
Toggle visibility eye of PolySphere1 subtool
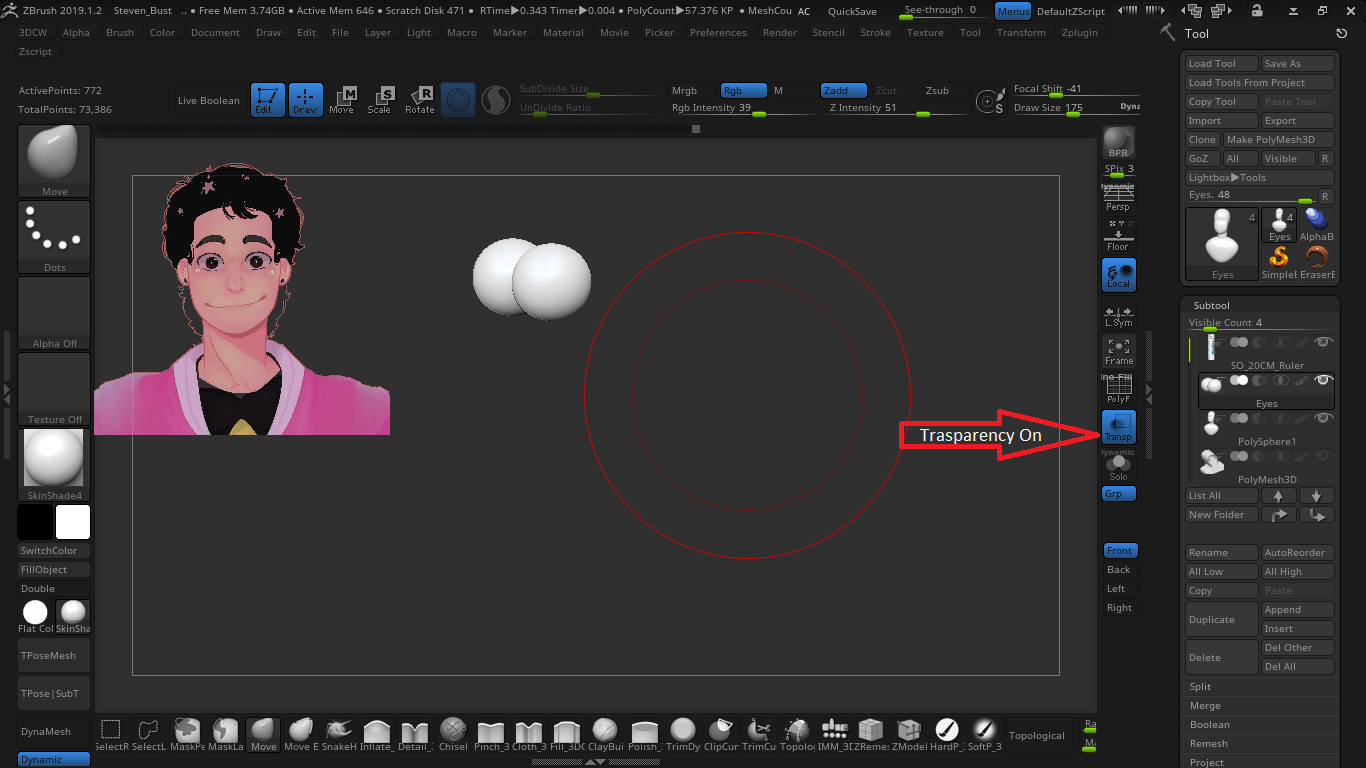(1324, 418)
